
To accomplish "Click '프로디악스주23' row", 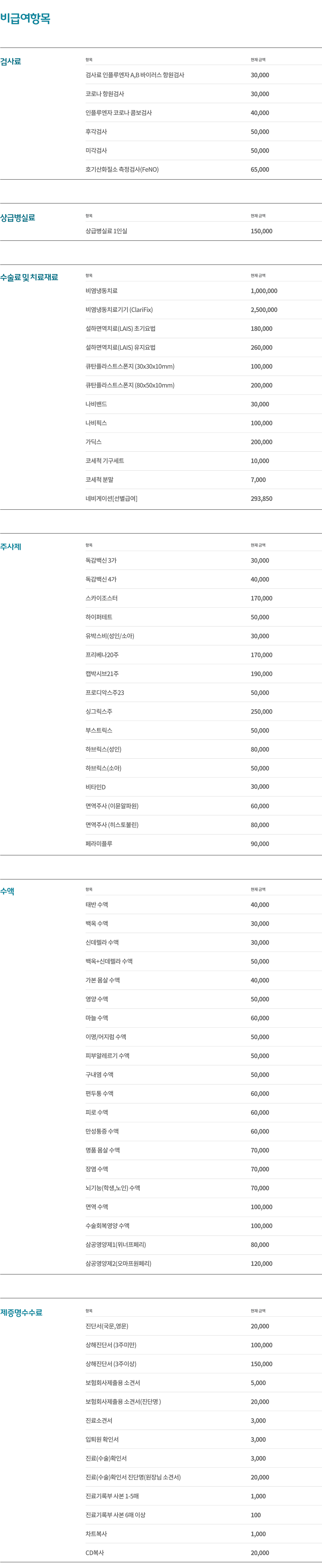I will [x=105, y=693].
